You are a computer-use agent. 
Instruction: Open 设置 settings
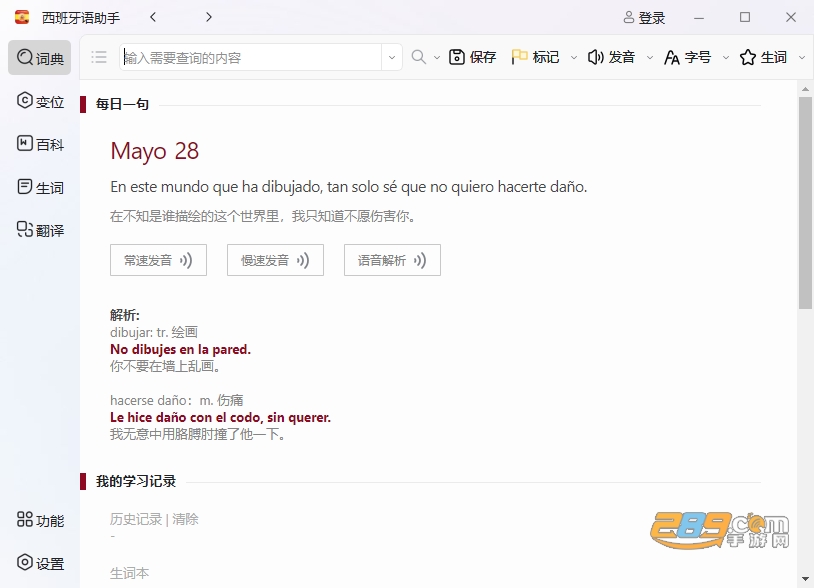click(39, 563)
